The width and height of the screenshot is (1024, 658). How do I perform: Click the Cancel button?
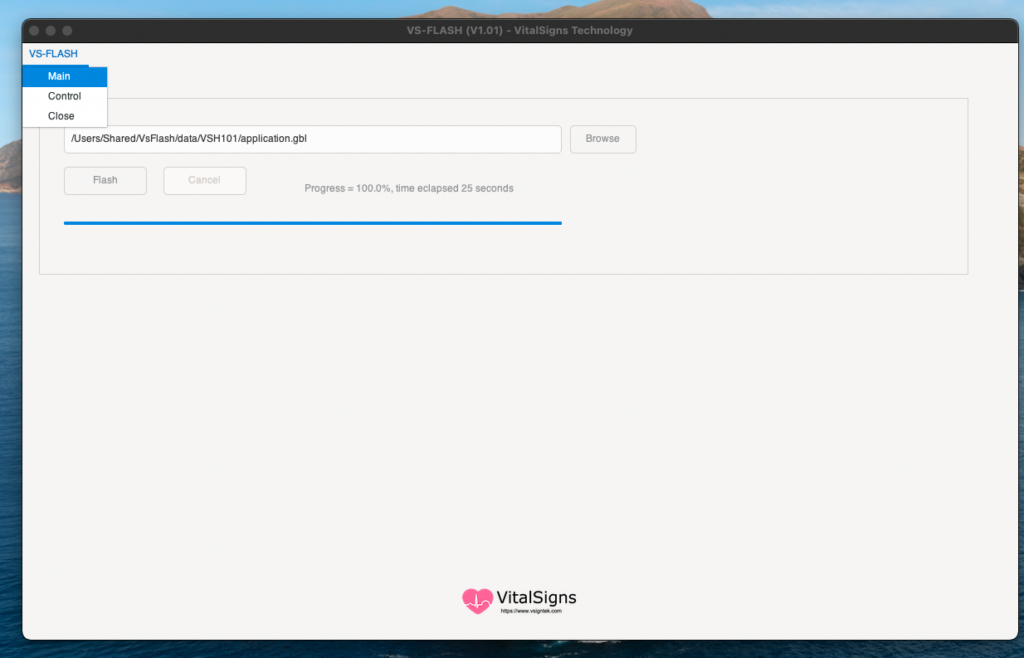[204, 180]
